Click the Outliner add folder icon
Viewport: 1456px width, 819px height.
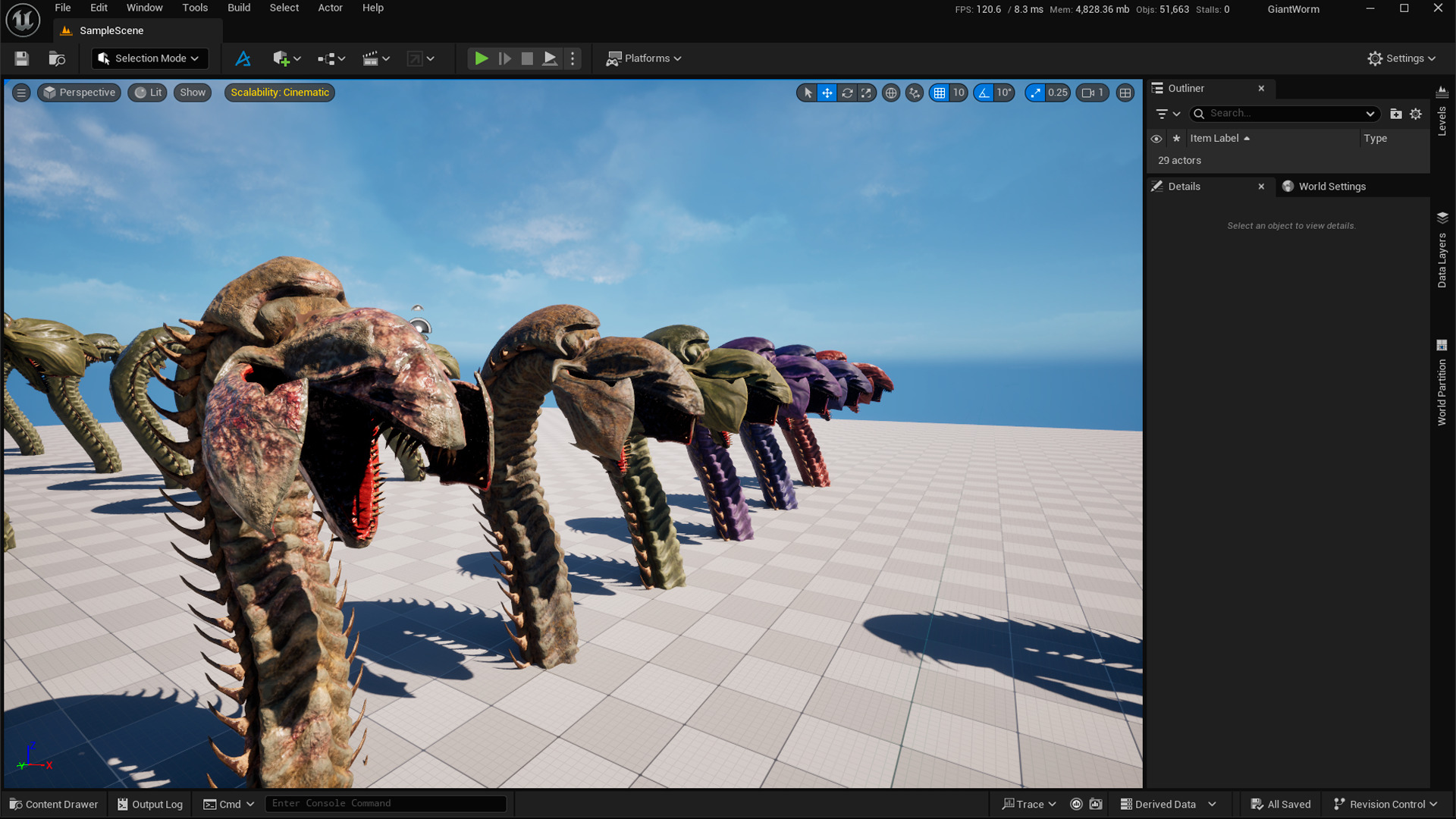(1396, 114)
